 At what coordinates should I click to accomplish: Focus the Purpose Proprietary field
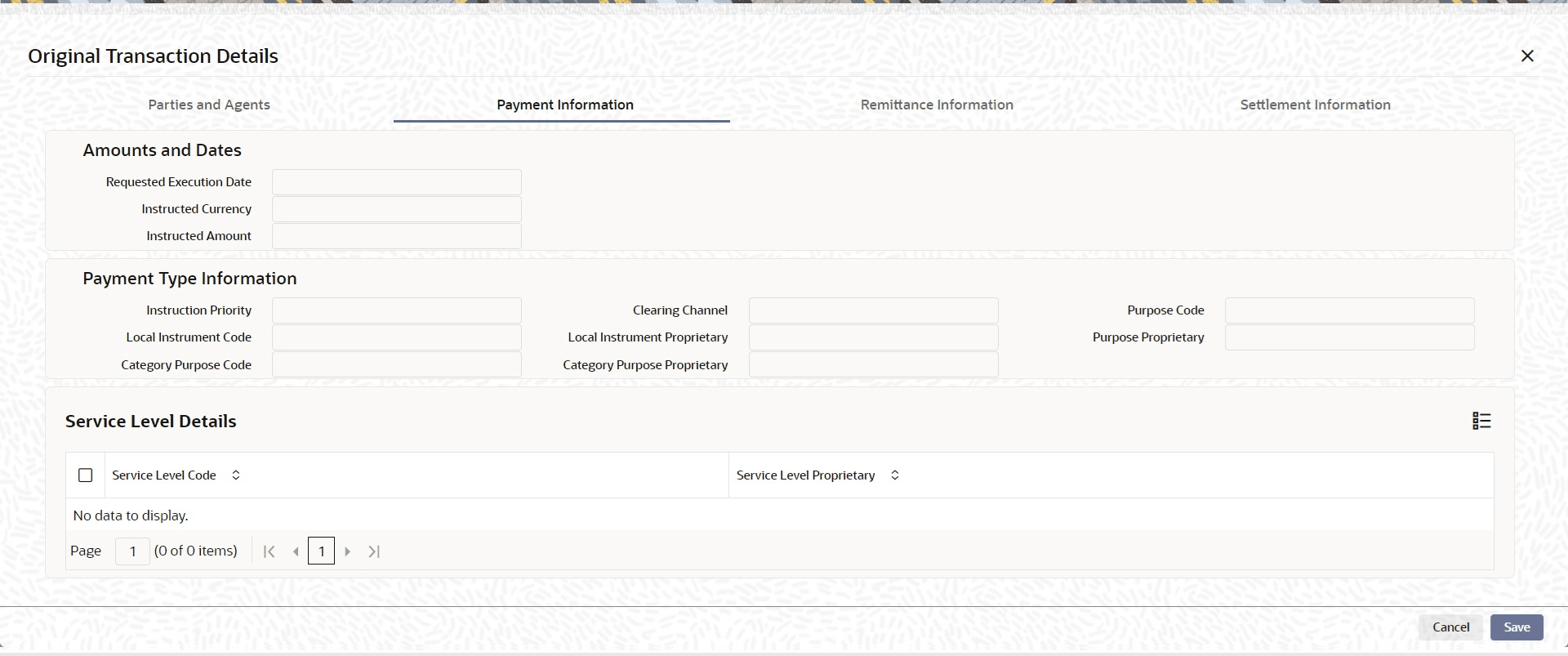click(x=1350, y=337)
